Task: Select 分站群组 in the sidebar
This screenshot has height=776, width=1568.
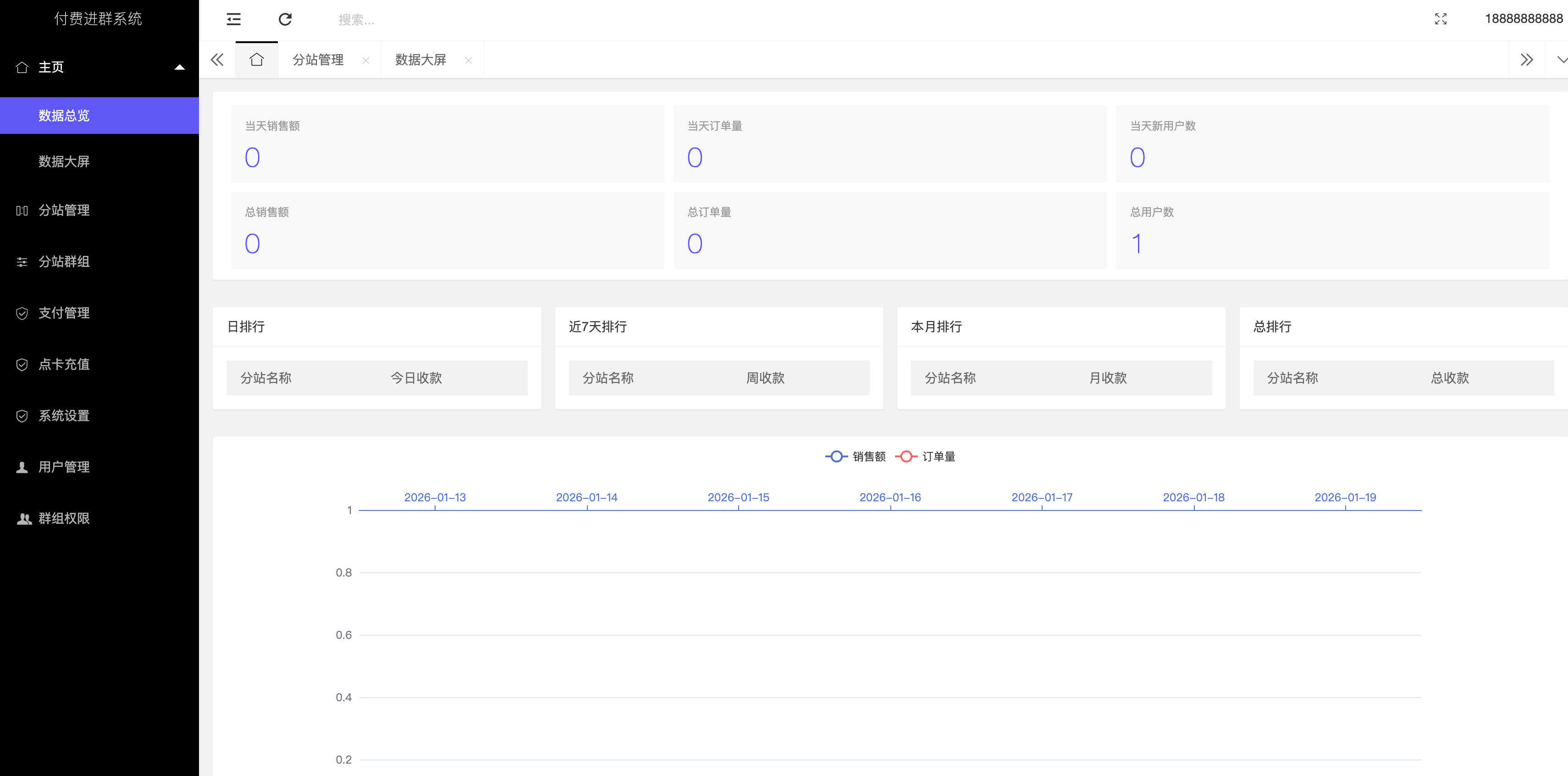Action: coord(63,262)
